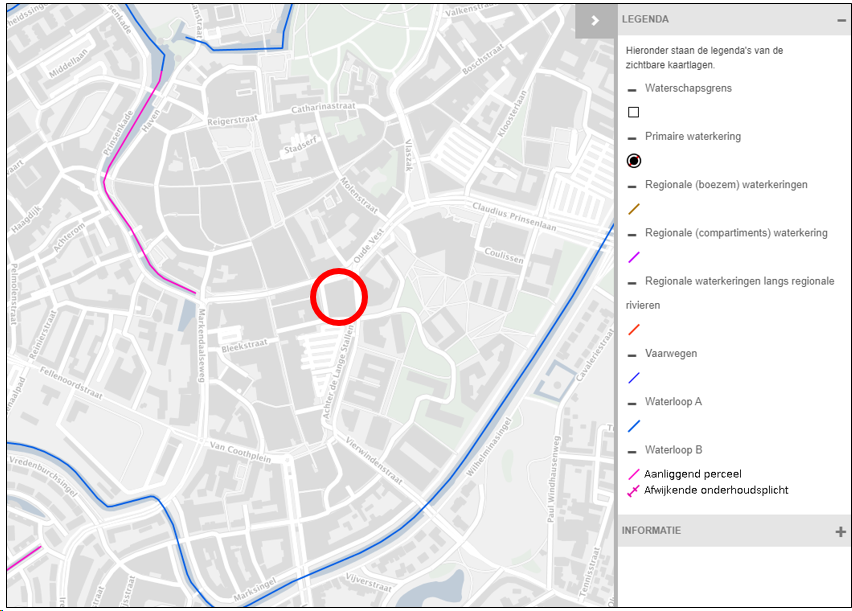Click the Vredenburchsingel street label
Viewport: 852px width, 611px height.
(43, 476)
